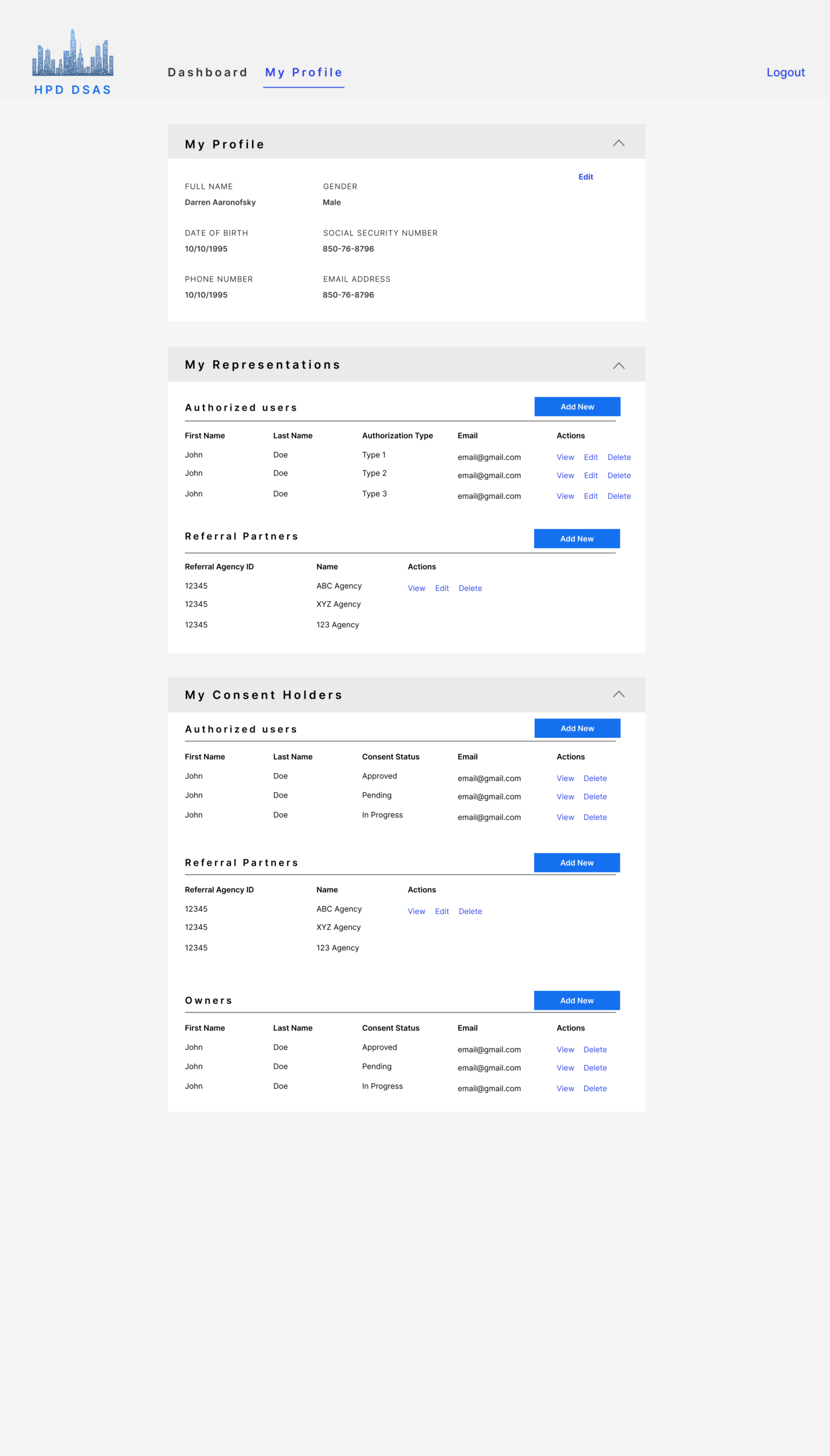Collapse the My Consent Holders section
The height and width of the screenshot is (1456, 830).
point(618,694)
